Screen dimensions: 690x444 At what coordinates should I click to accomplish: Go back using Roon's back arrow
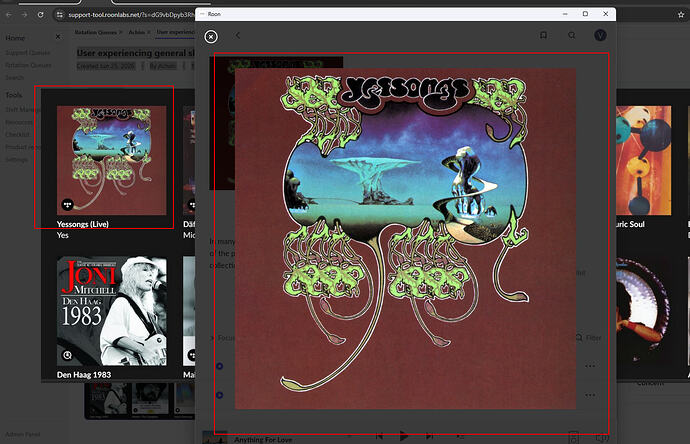pos(238,35)
